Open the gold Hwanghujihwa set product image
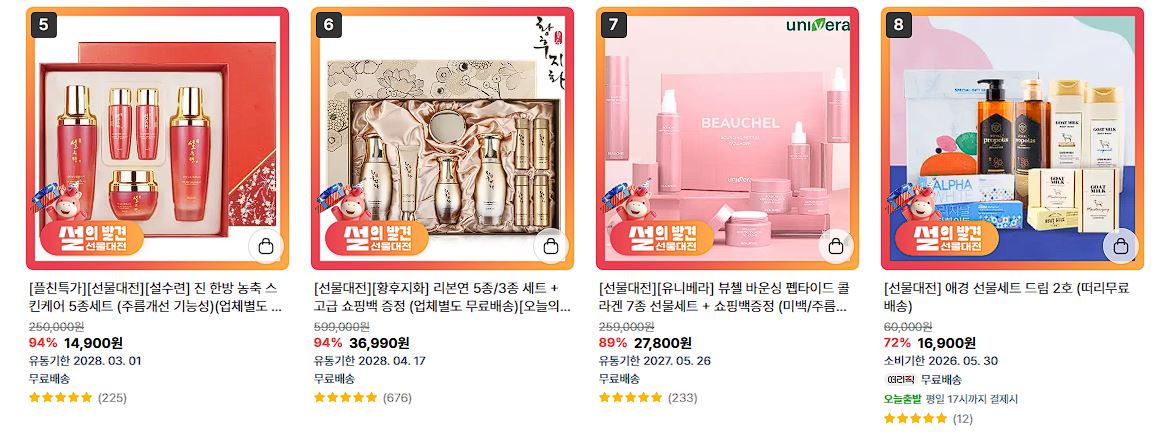Viewport: 1158px width, 435px height. click(x=442, y=138)
